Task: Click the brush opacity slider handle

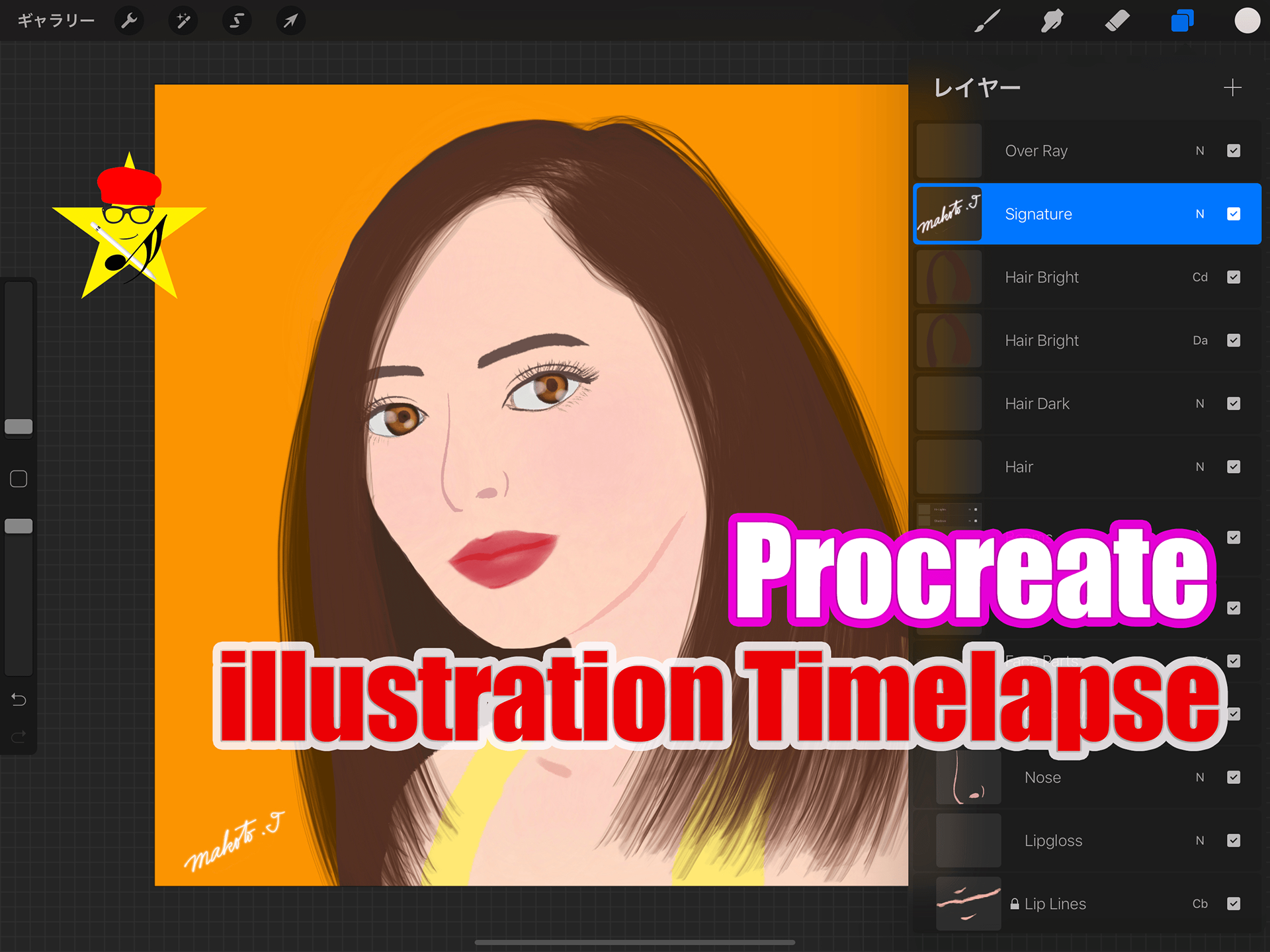Action: [19, 526]
